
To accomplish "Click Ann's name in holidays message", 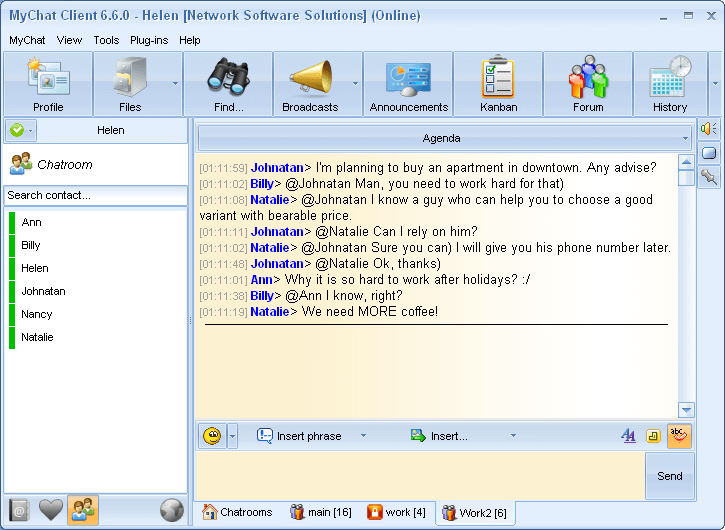I will coord(261,280).
